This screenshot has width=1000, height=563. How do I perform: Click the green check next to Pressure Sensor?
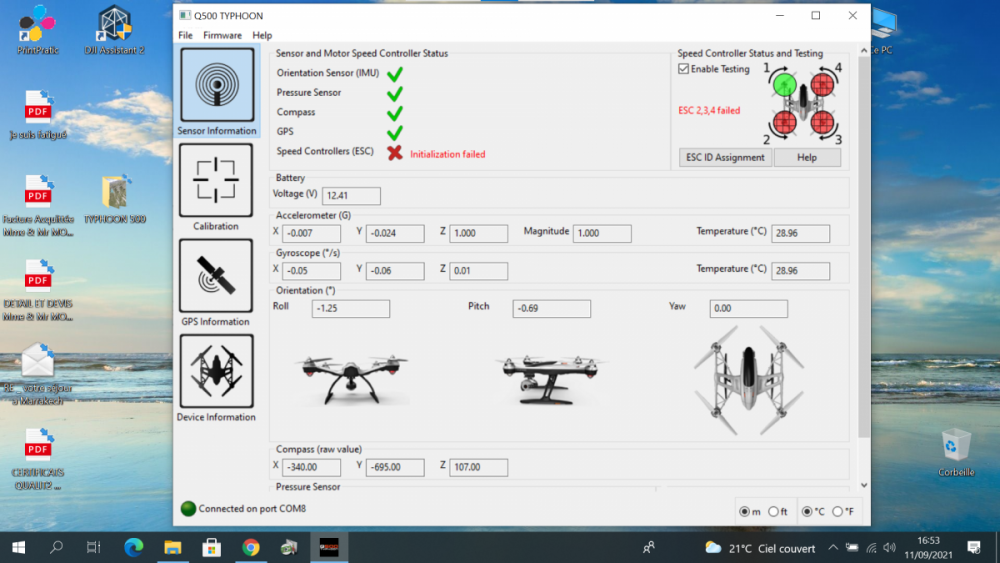coord(395,94)
